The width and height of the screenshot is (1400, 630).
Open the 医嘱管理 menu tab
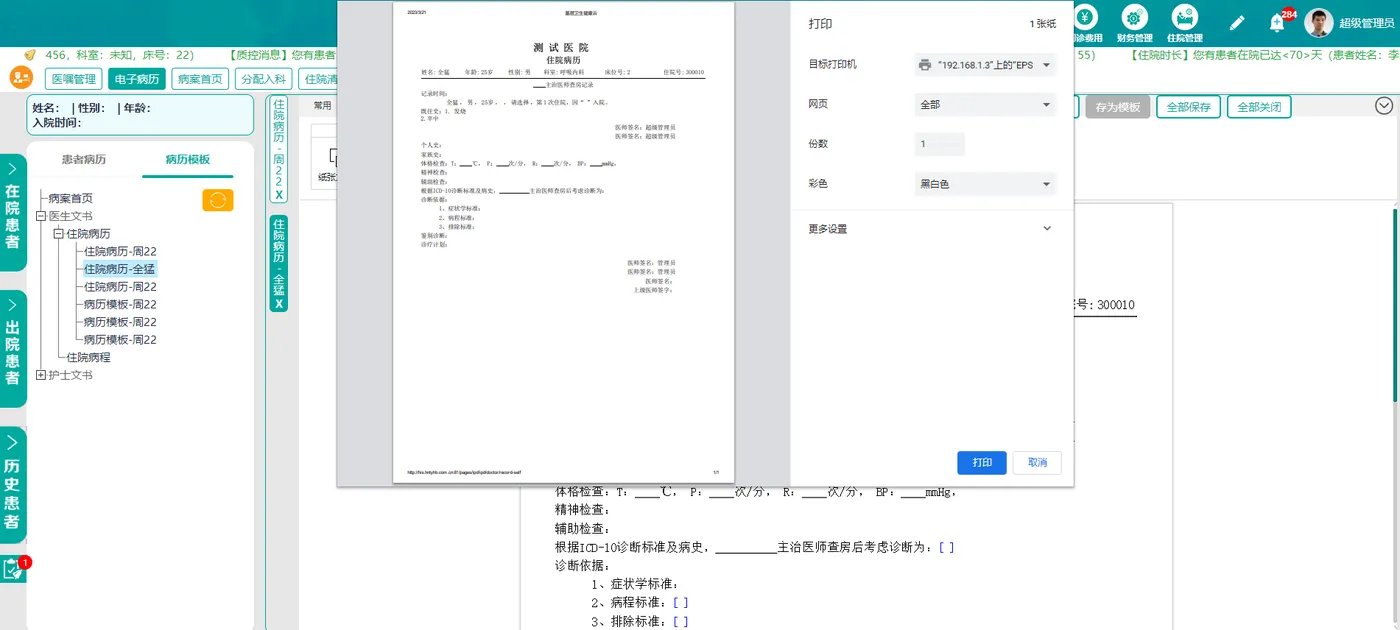point(73,79)
